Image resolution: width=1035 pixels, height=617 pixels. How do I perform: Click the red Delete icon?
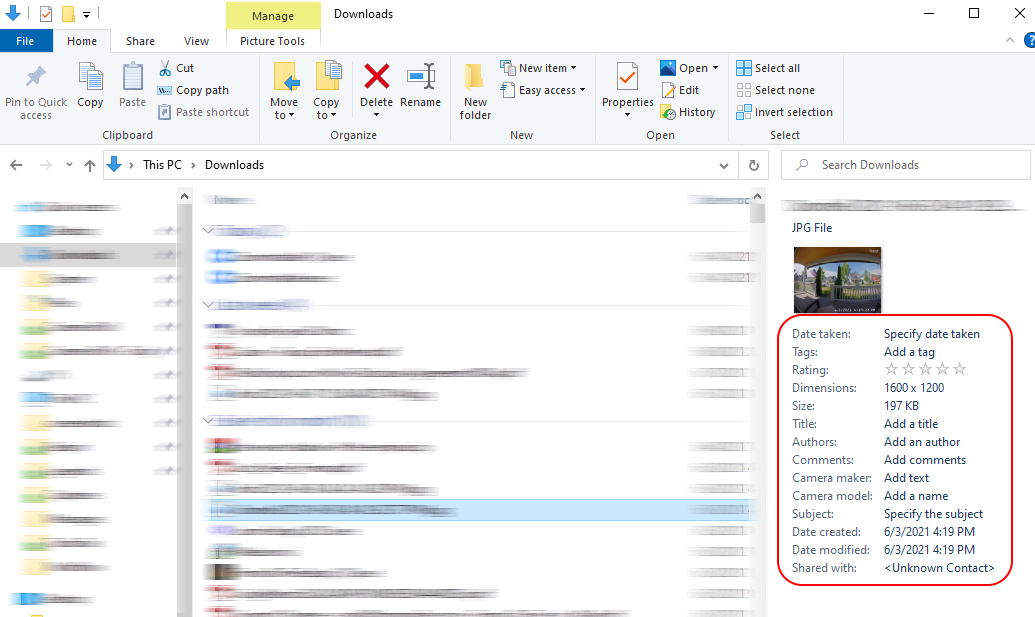point(376,77)
